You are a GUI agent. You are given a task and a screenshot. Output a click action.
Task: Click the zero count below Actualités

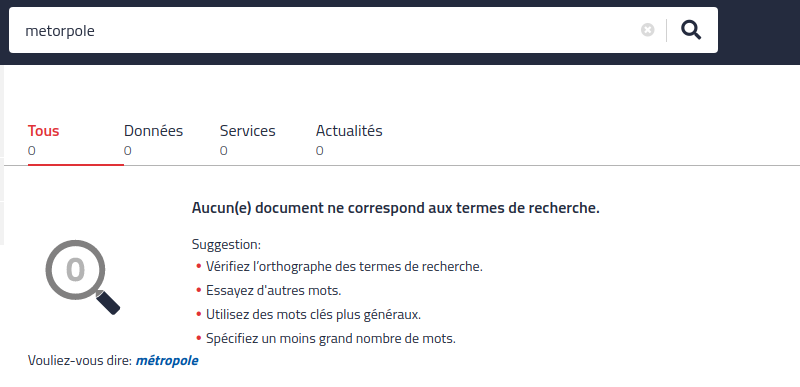tap(319, 151)
